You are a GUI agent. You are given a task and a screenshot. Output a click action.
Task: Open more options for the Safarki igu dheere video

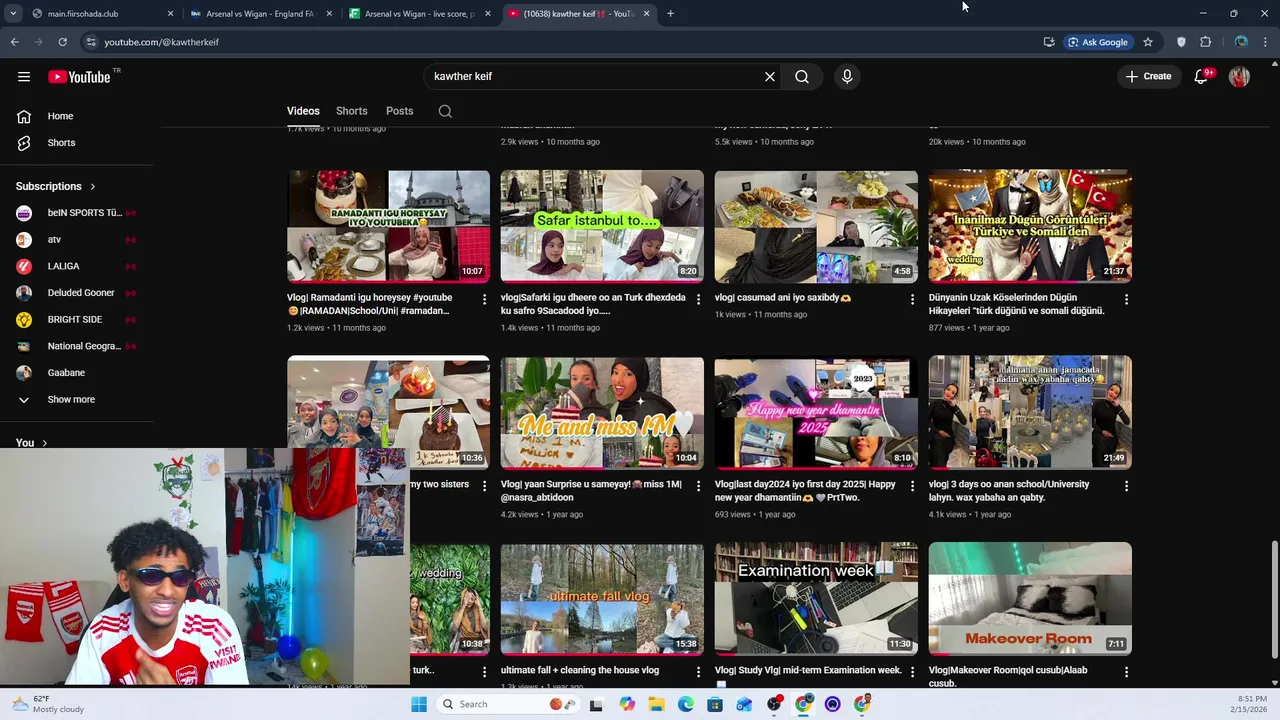click(x=698, y=299)
